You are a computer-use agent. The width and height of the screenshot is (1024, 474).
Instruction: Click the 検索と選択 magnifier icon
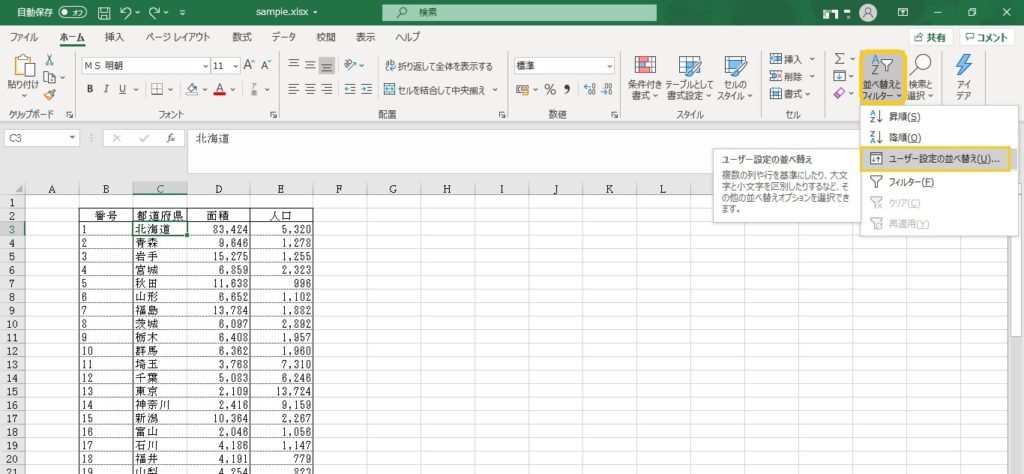(922, 77)
